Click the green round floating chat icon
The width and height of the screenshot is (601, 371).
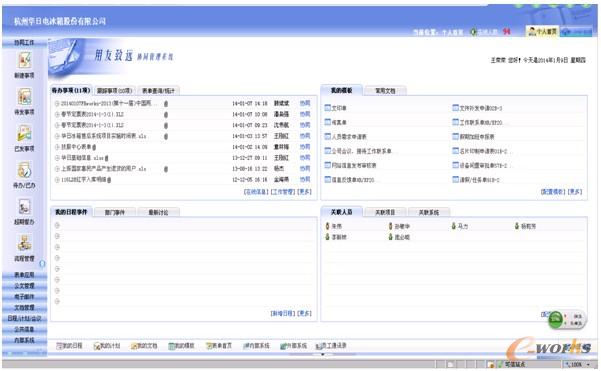click(555, 320)
